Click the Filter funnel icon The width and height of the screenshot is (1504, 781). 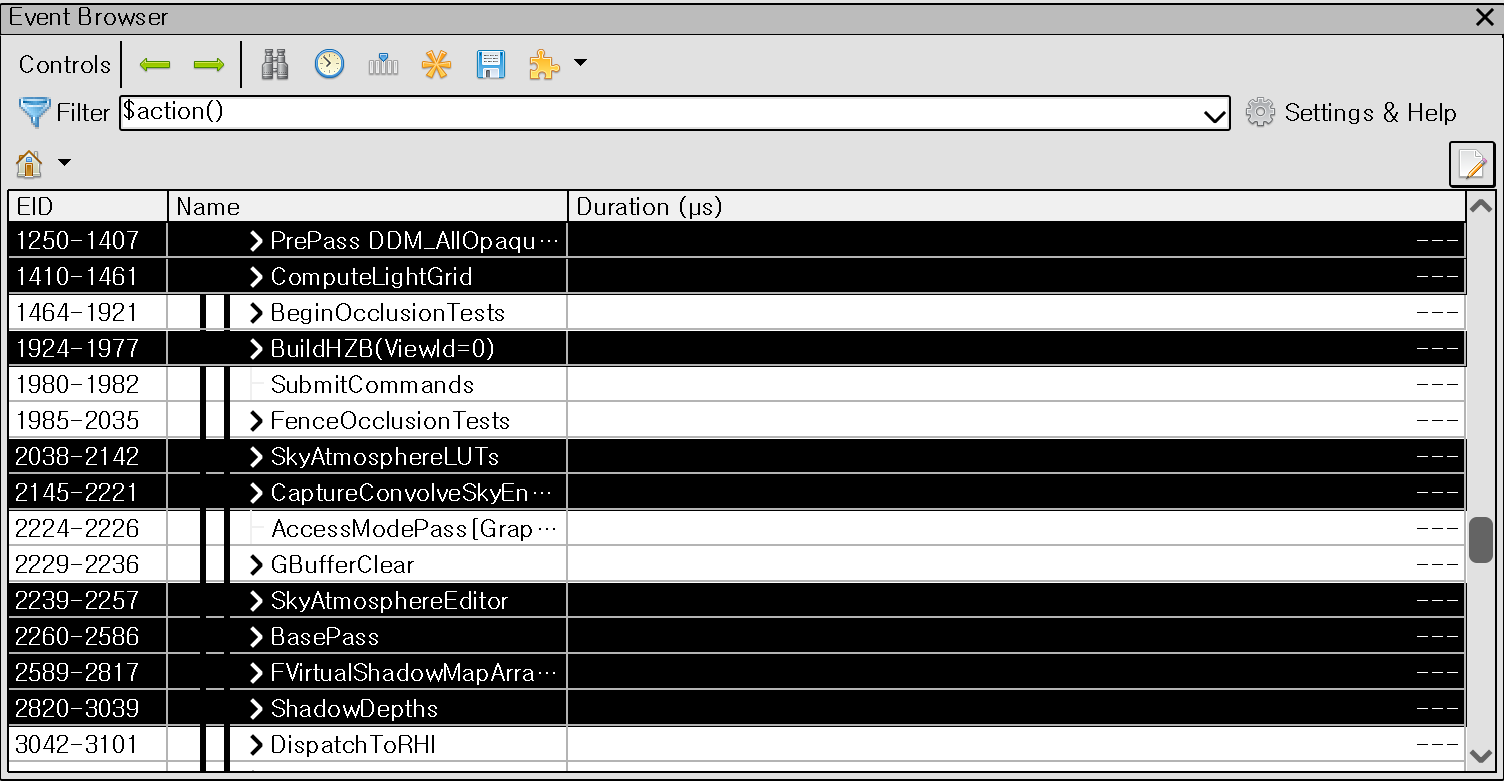point(34,112)
